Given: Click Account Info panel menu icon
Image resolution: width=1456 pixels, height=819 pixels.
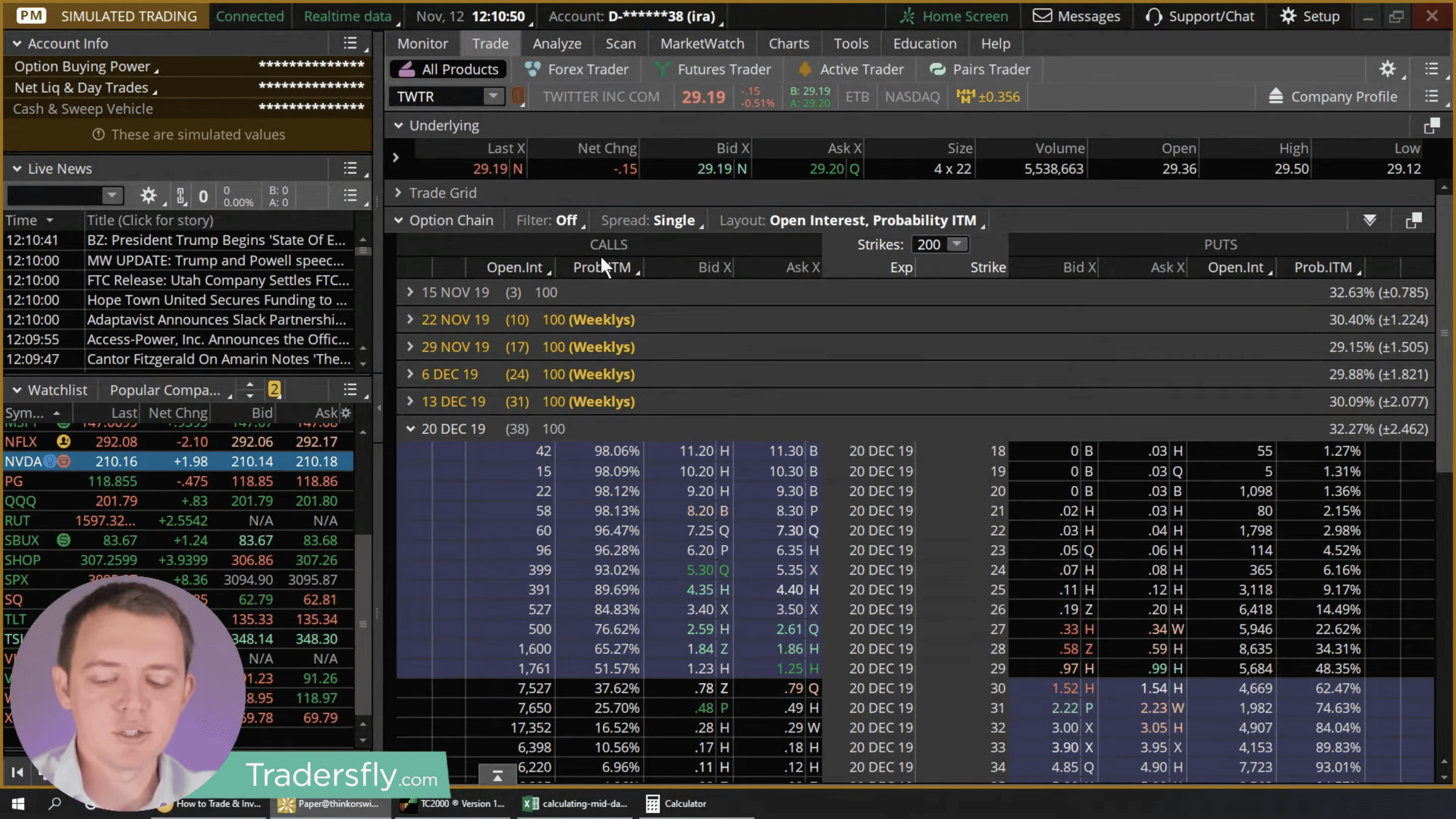Looking at the screenshot, I should tap(350, 43).
